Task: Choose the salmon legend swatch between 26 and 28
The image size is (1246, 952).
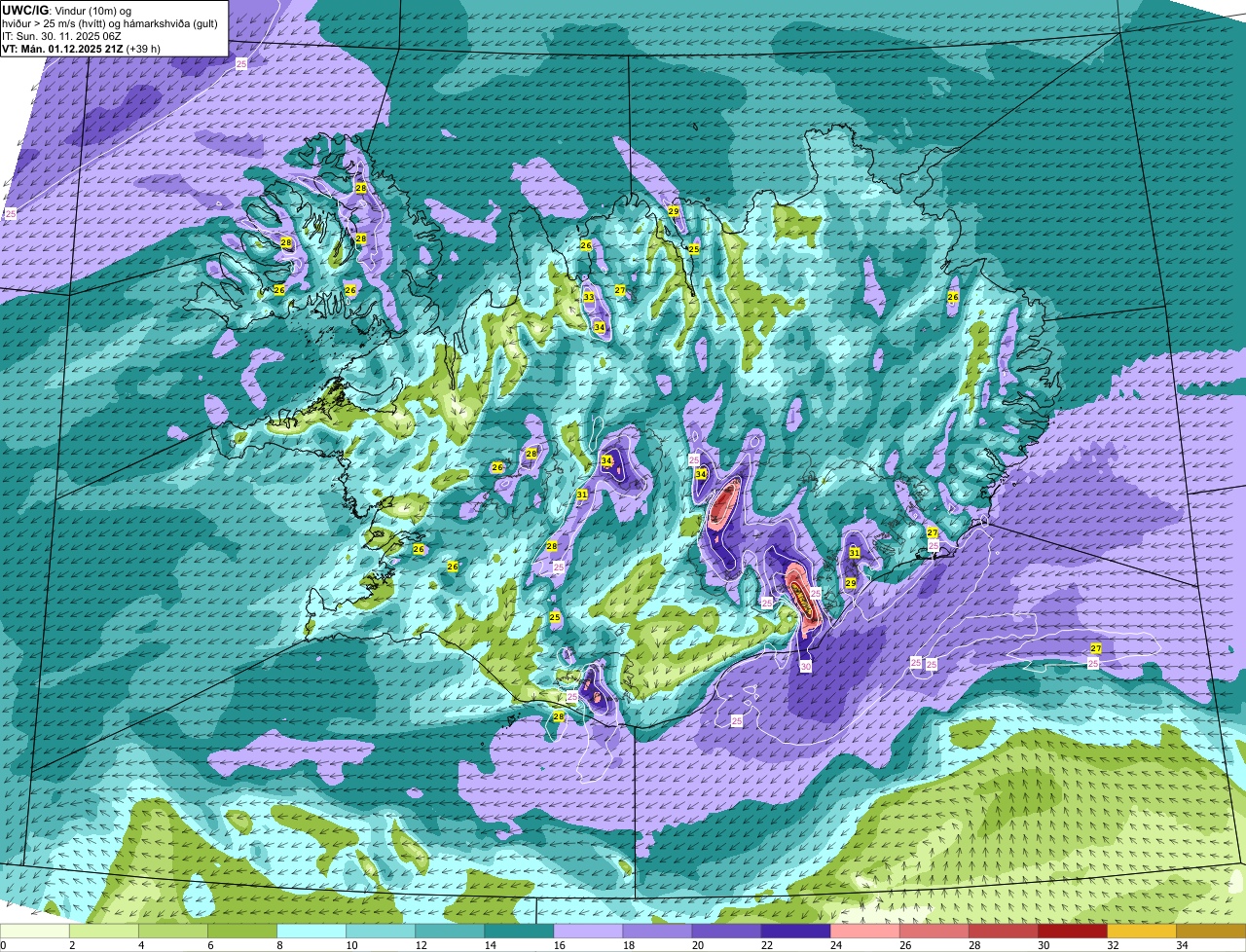Action: pyautogui.click(x=934, y=931)
